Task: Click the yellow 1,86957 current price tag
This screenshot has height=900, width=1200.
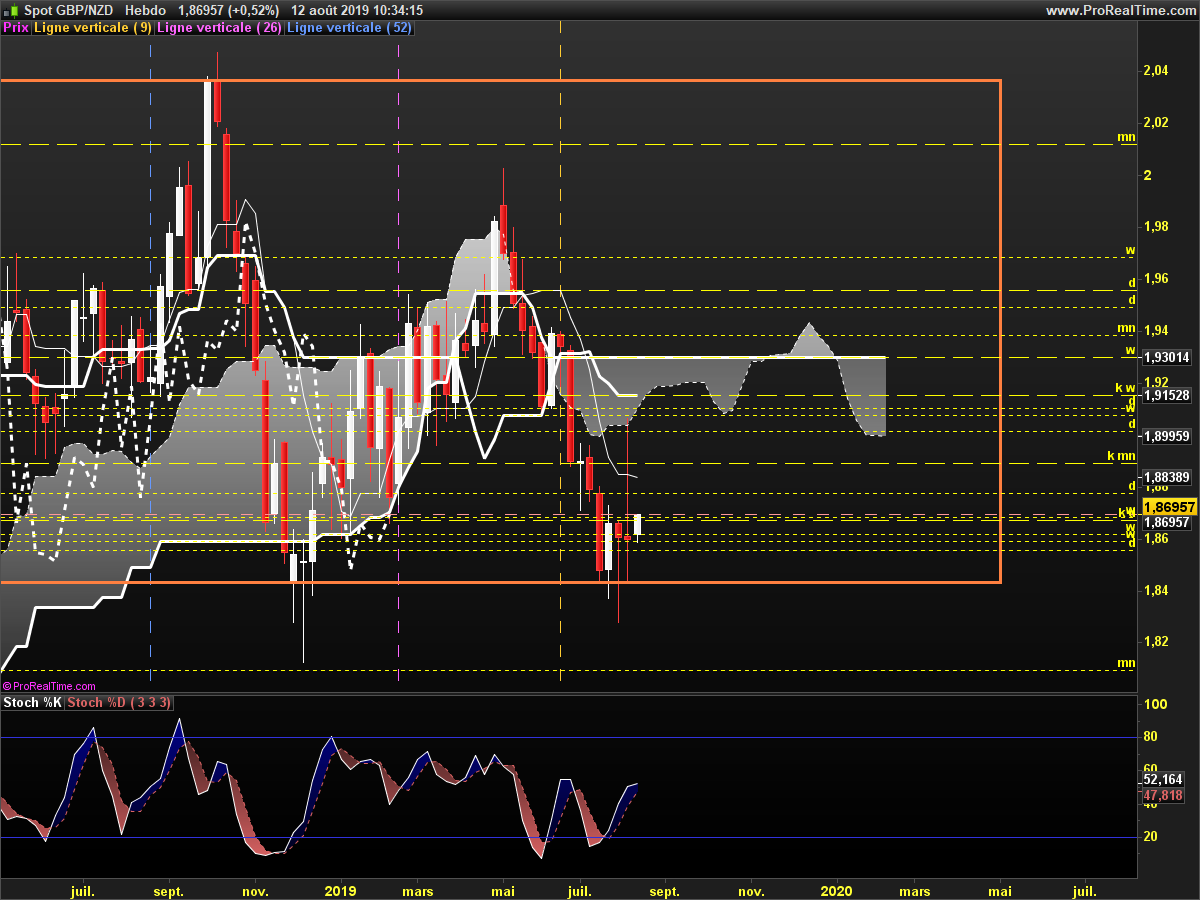Action: click(x=1167, y=508)
